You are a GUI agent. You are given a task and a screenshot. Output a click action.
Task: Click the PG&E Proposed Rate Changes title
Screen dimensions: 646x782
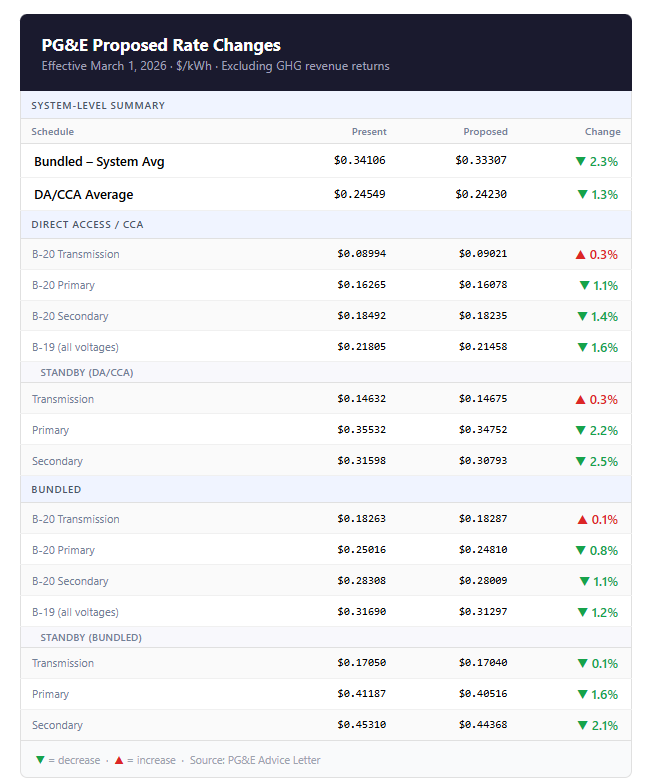(161, 45)
